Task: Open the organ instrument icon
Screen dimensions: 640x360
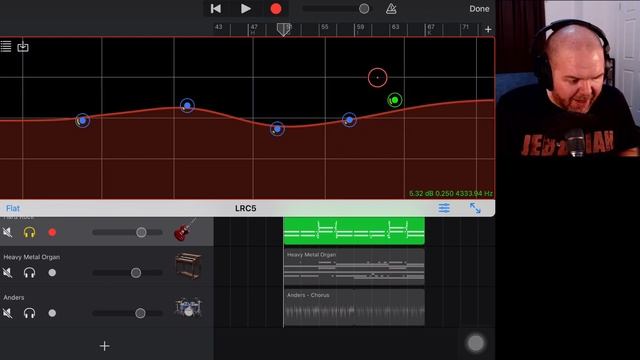Action: click(188, 266)
